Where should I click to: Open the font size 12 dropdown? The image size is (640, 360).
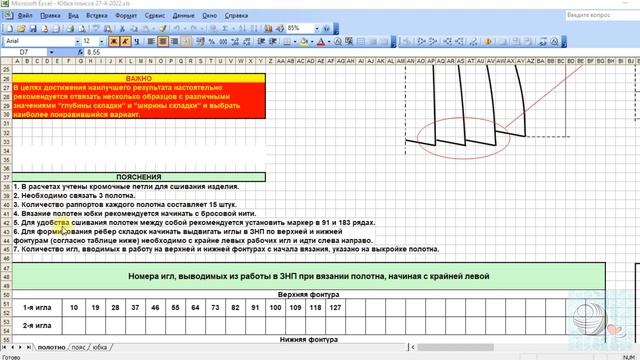click(102, 42)
